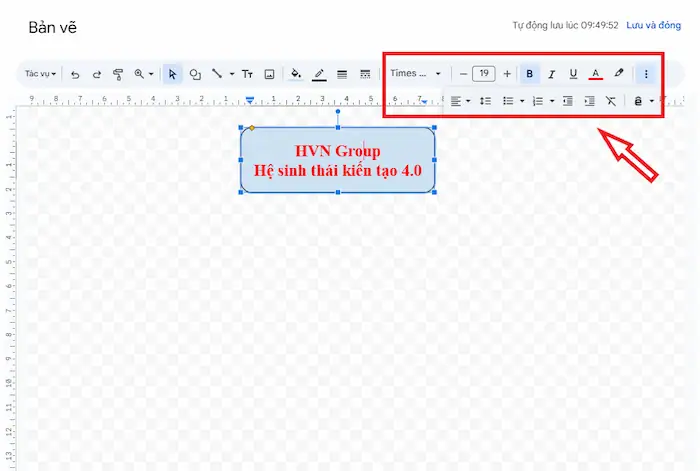Screen dimensions: 700x471
Task: Toggle the three-dot more options button
Action: pyautogui.click(x=646, y=74)
